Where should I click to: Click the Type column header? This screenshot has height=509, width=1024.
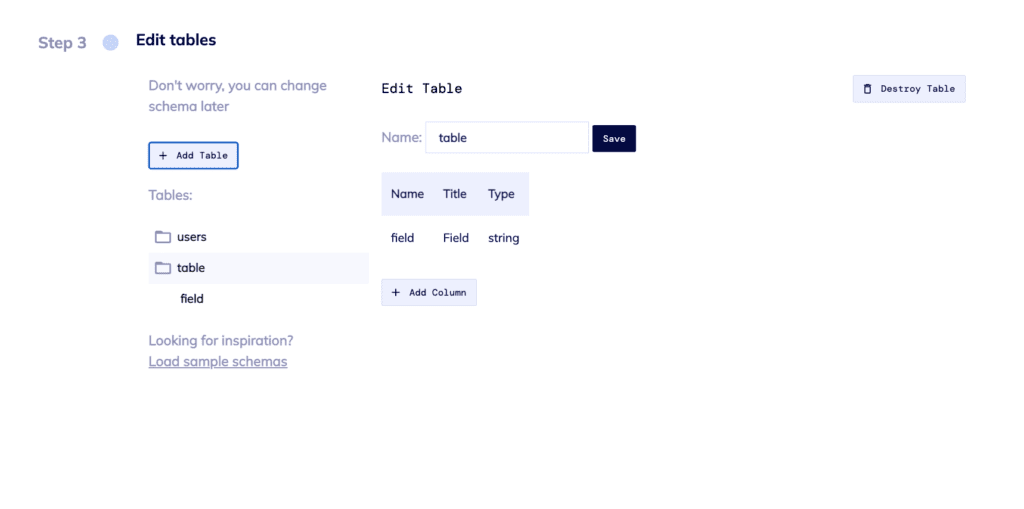click(501, 194)
